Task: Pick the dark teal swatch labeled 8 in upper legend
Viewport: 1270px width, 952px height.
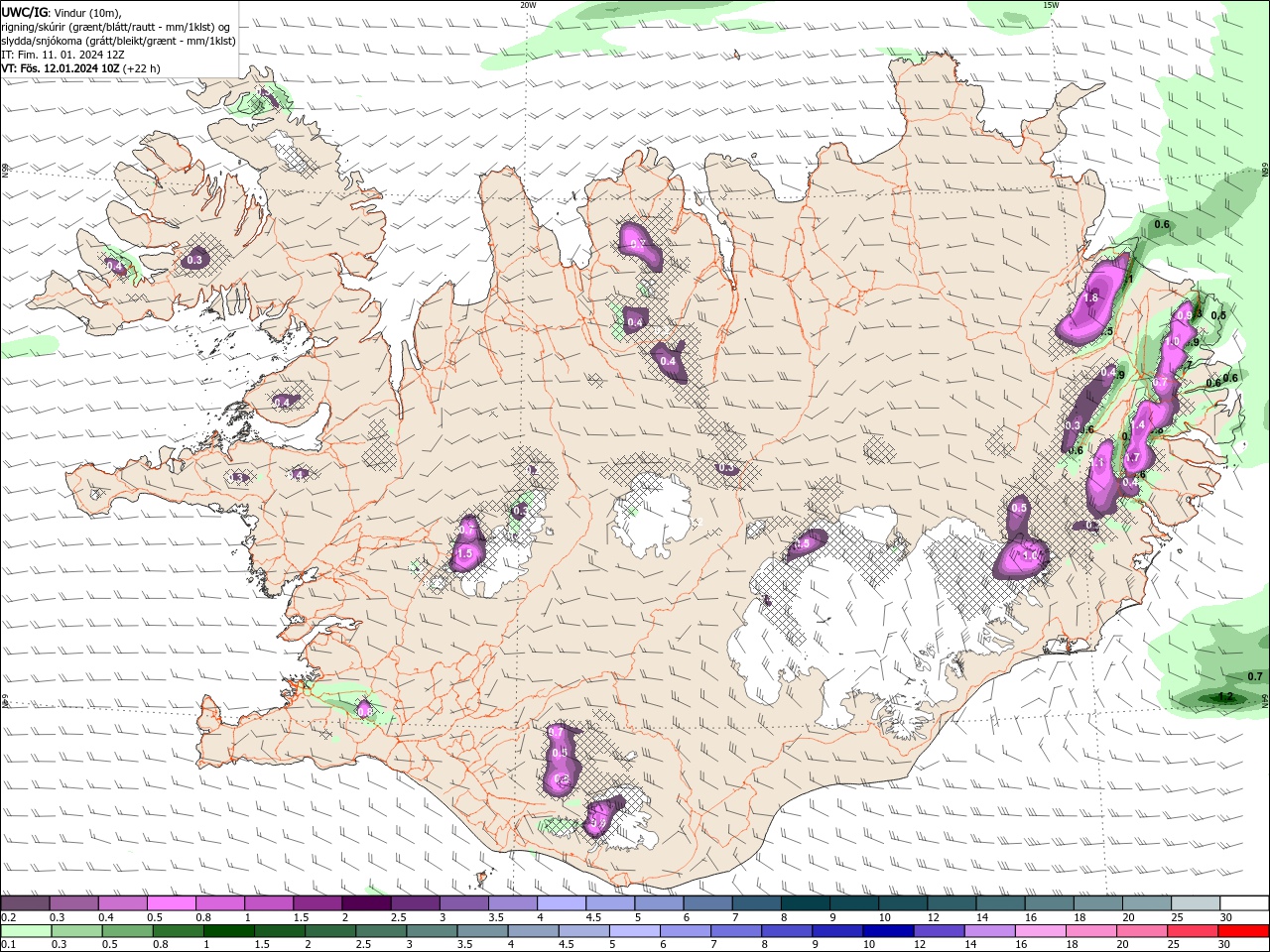Action: coord(805,903)
